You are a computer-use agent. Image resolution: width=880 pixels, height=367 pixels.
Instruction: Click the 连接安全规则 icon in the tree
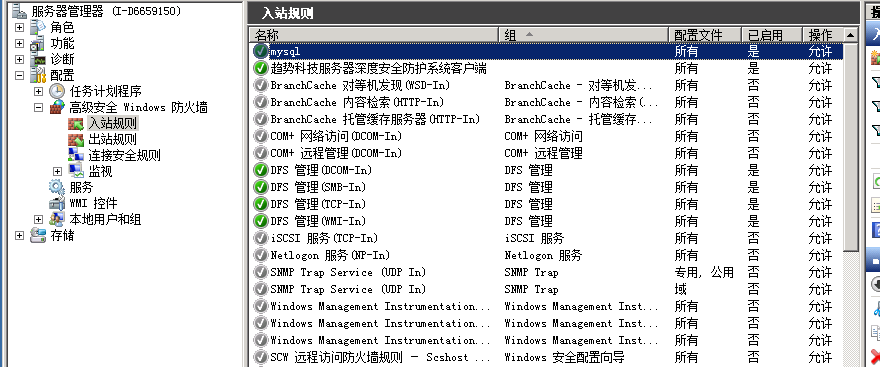click(76, 155)
